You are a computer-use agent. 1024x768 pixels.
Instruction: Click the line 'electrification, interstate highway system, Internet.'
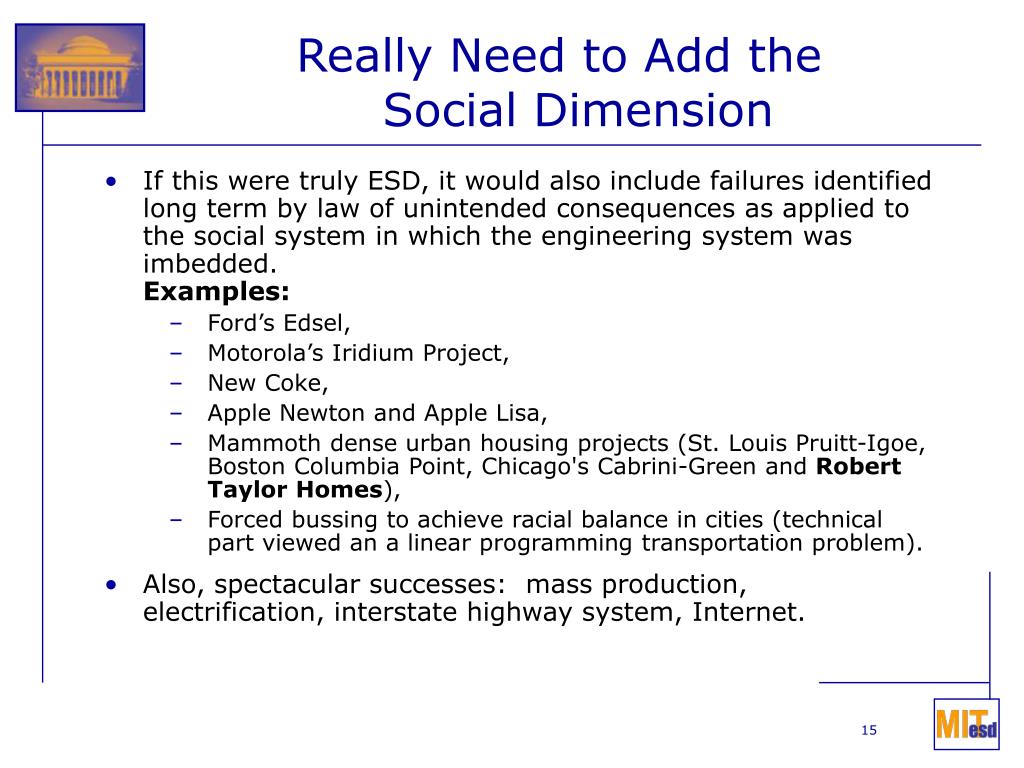[473, 612]
